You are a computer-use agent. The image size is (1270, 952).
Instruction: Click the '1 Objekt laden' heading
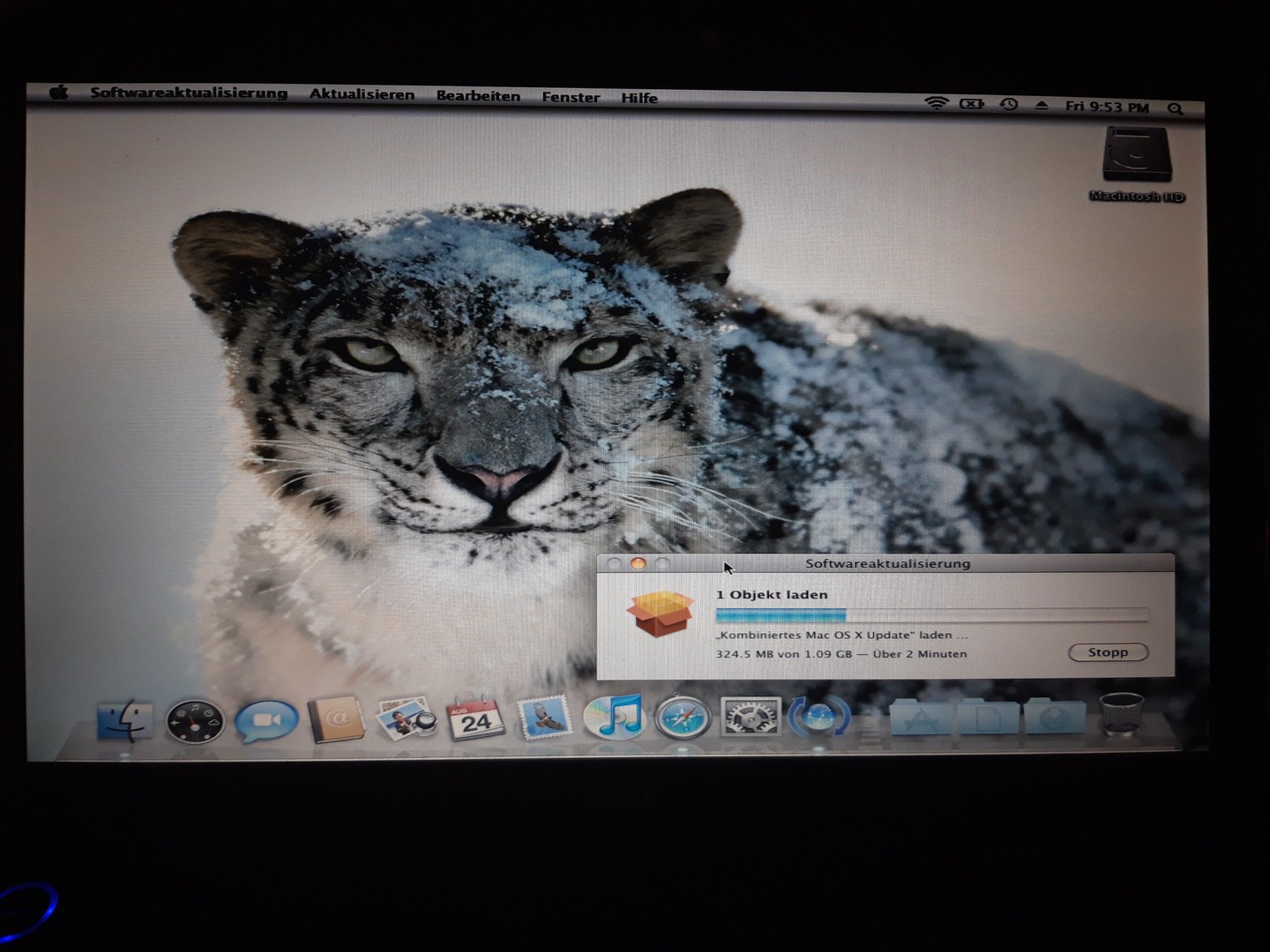(x=772, y=595)
